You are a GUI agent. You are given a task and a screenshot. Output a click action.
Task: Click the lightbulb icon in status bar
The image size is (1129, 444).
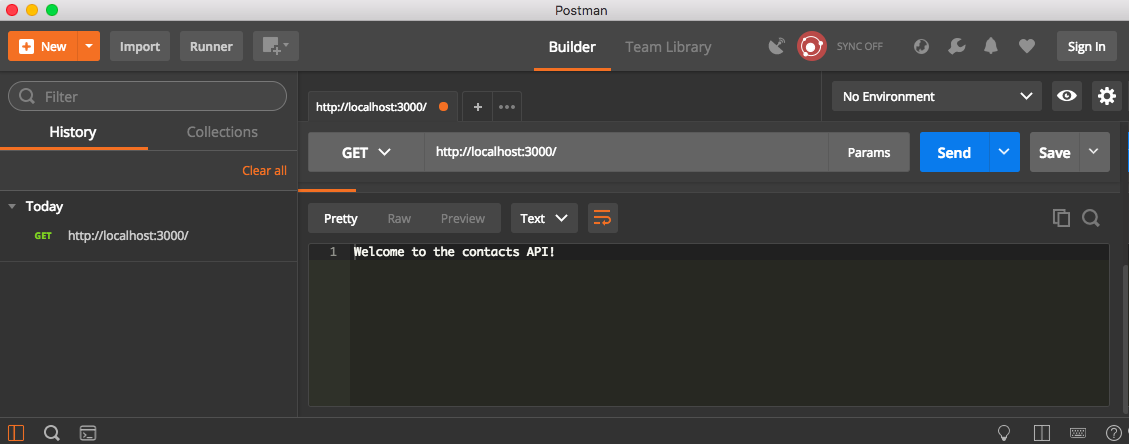[x=1003, y=432]
